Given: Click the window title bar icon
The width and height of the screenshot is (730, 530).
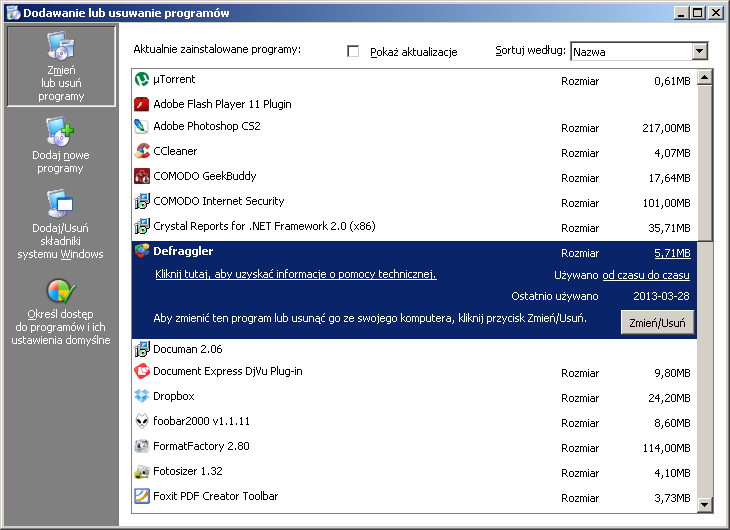Looking at the screenshot, I should point(14,13).
